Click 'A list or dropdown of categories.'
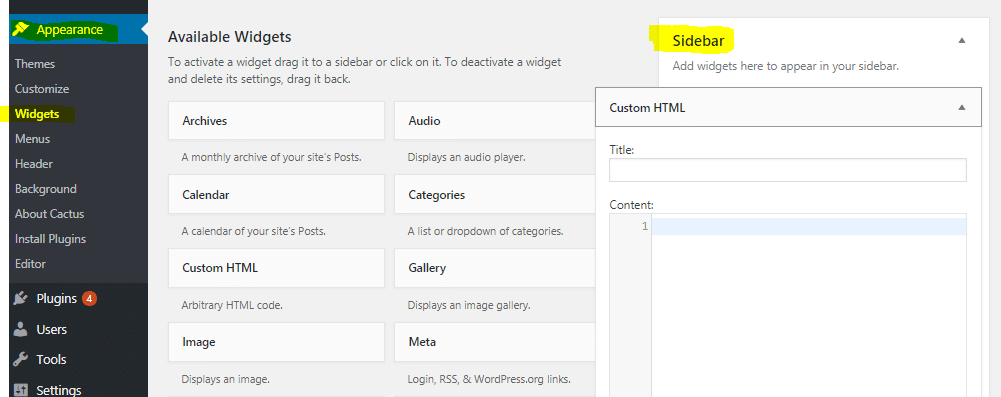Viewport: 1001px width, 397px height. 485,231
